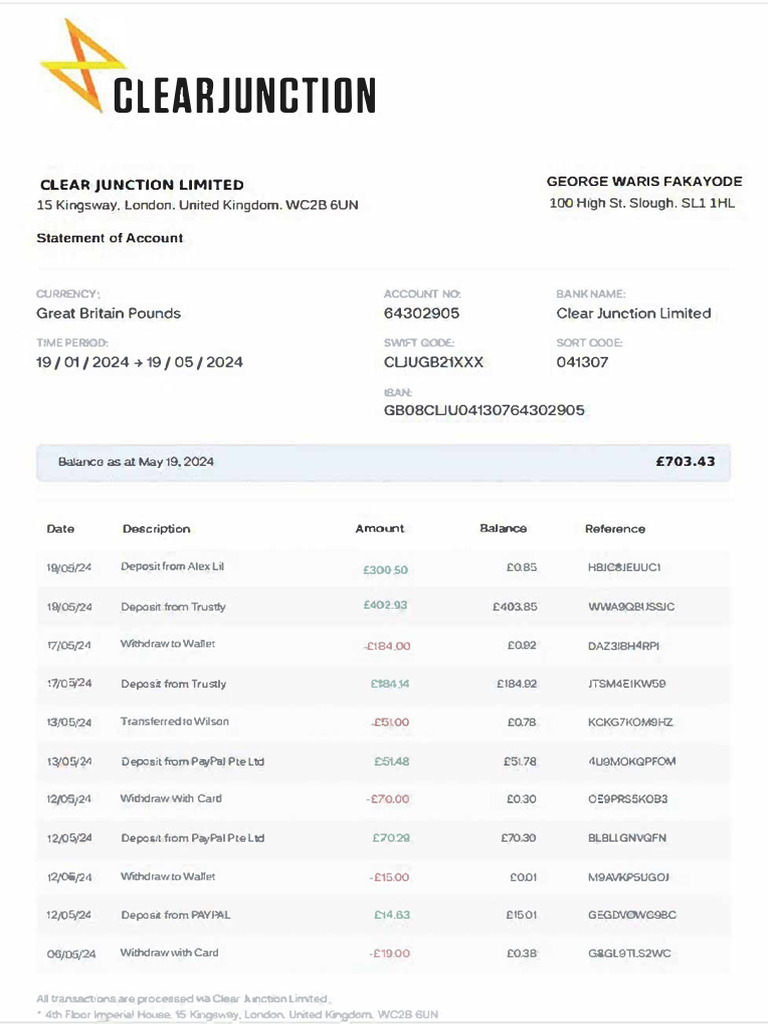Image resolution: width=768 pixels, height=1024 pixels.
Task: Click the balance £403.85
Action: [515, 607]
